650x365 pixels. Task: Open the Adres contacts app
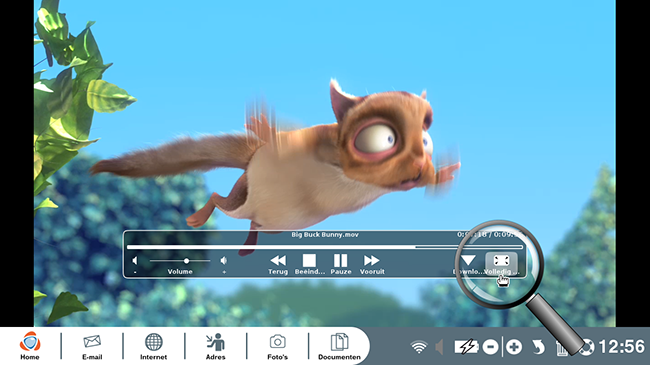[216, 346]
